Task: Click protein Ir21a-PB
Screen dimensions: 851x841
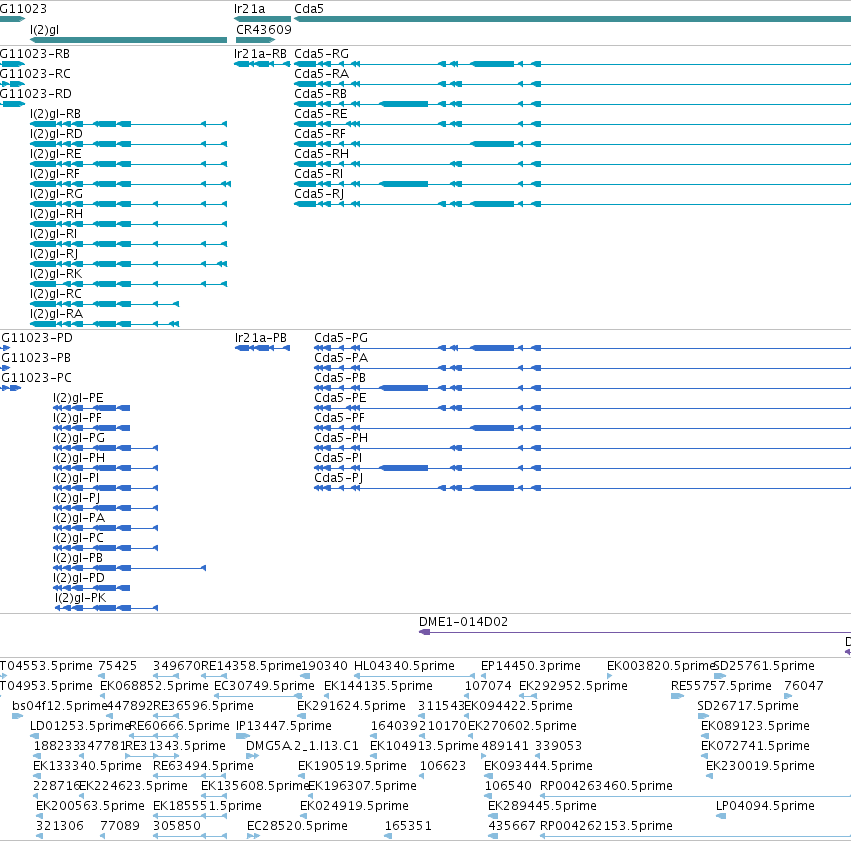Action: coord(262,348)
